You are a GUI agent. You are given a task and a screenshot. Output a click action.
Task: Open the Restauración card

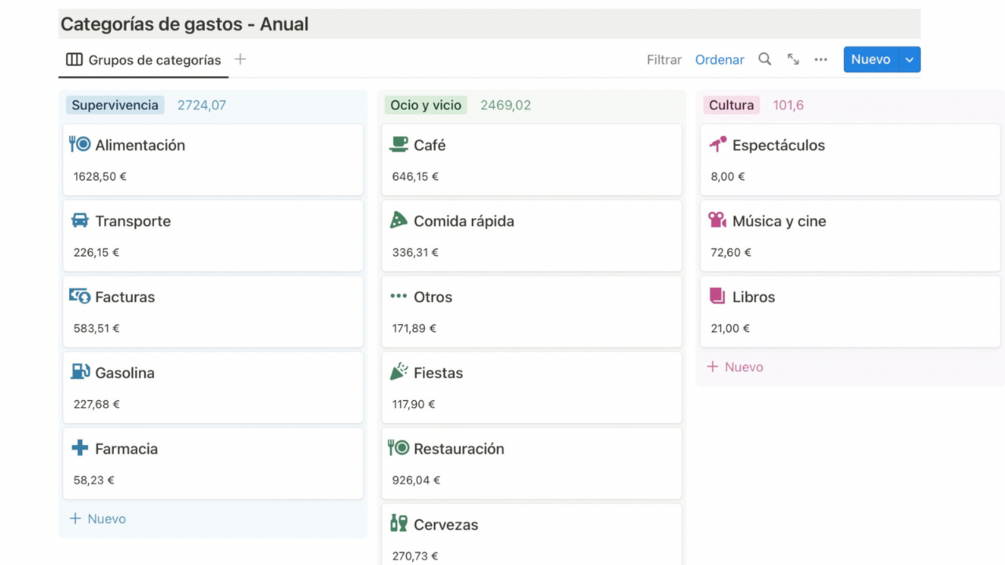531,463
